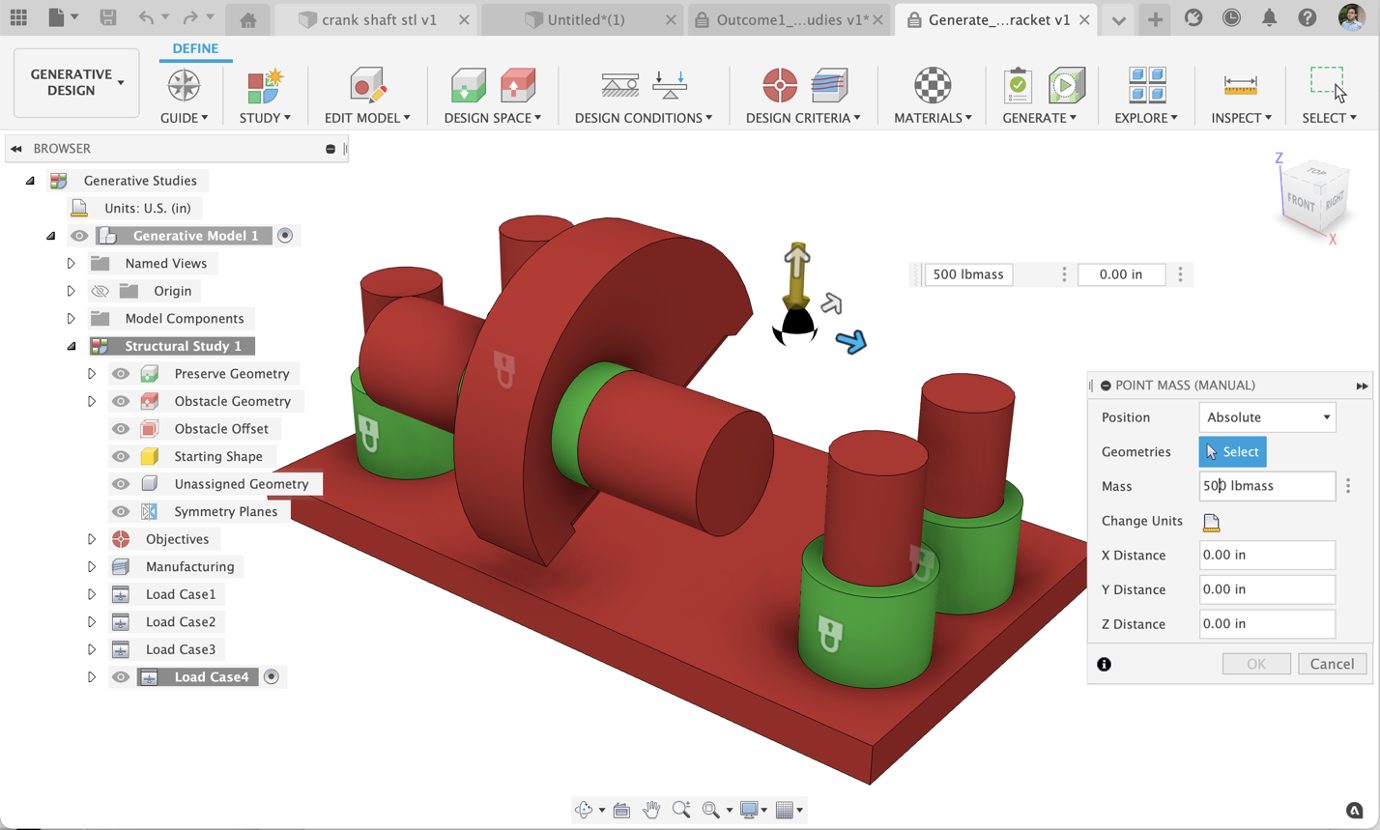Redo the last action

(x=191, y=18)
